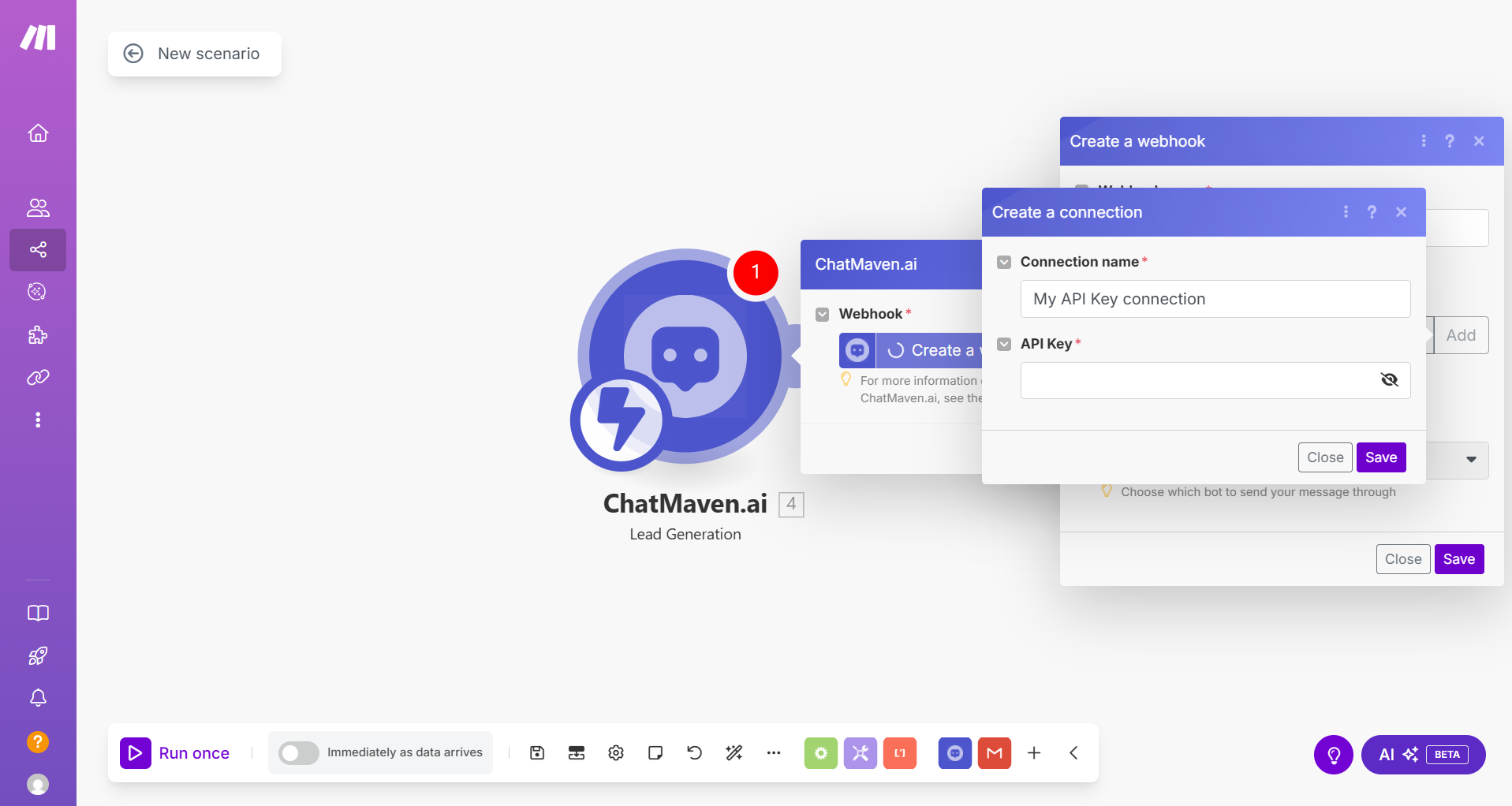Screen dimensions: 1512x806
Task: Open the Scenarios share icon in sidebar
Action: [x=38, y=250]
